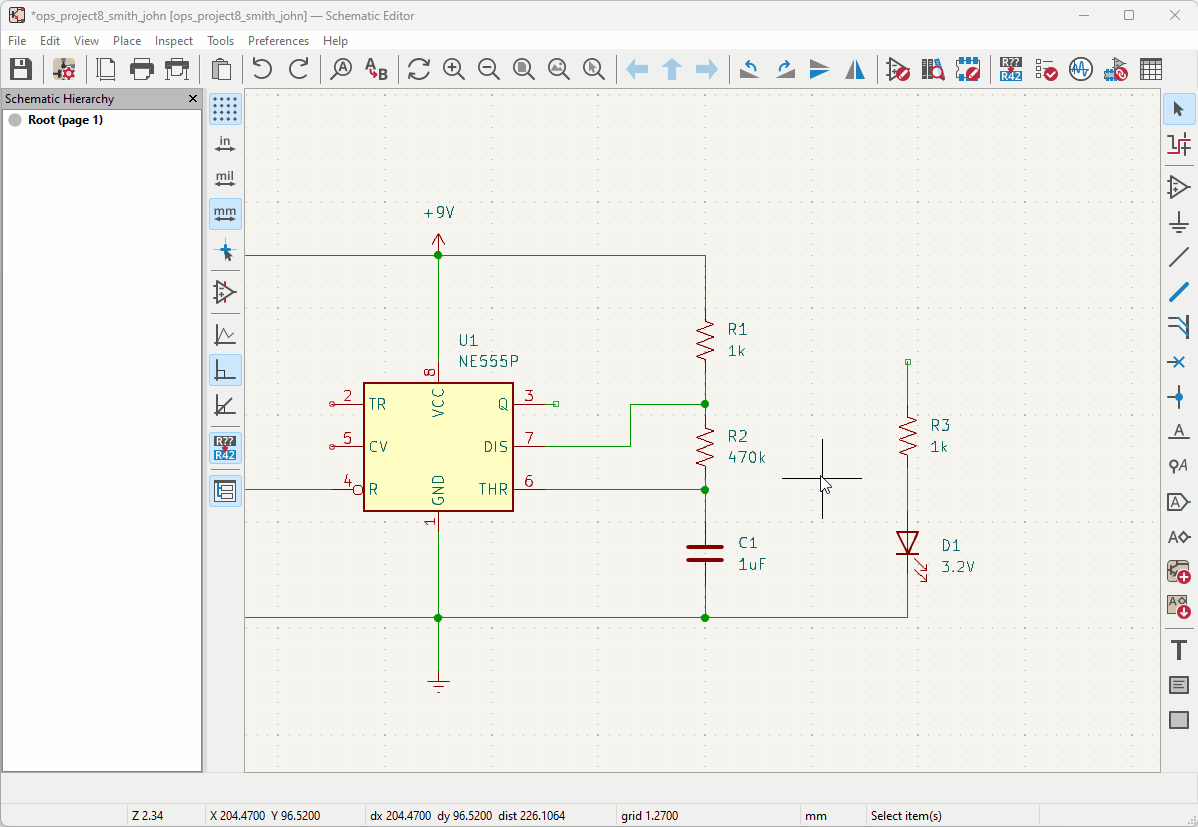Toggle the hidden pins display
This screenshot has width=1198, height=827.
click(x=225, y=292)
